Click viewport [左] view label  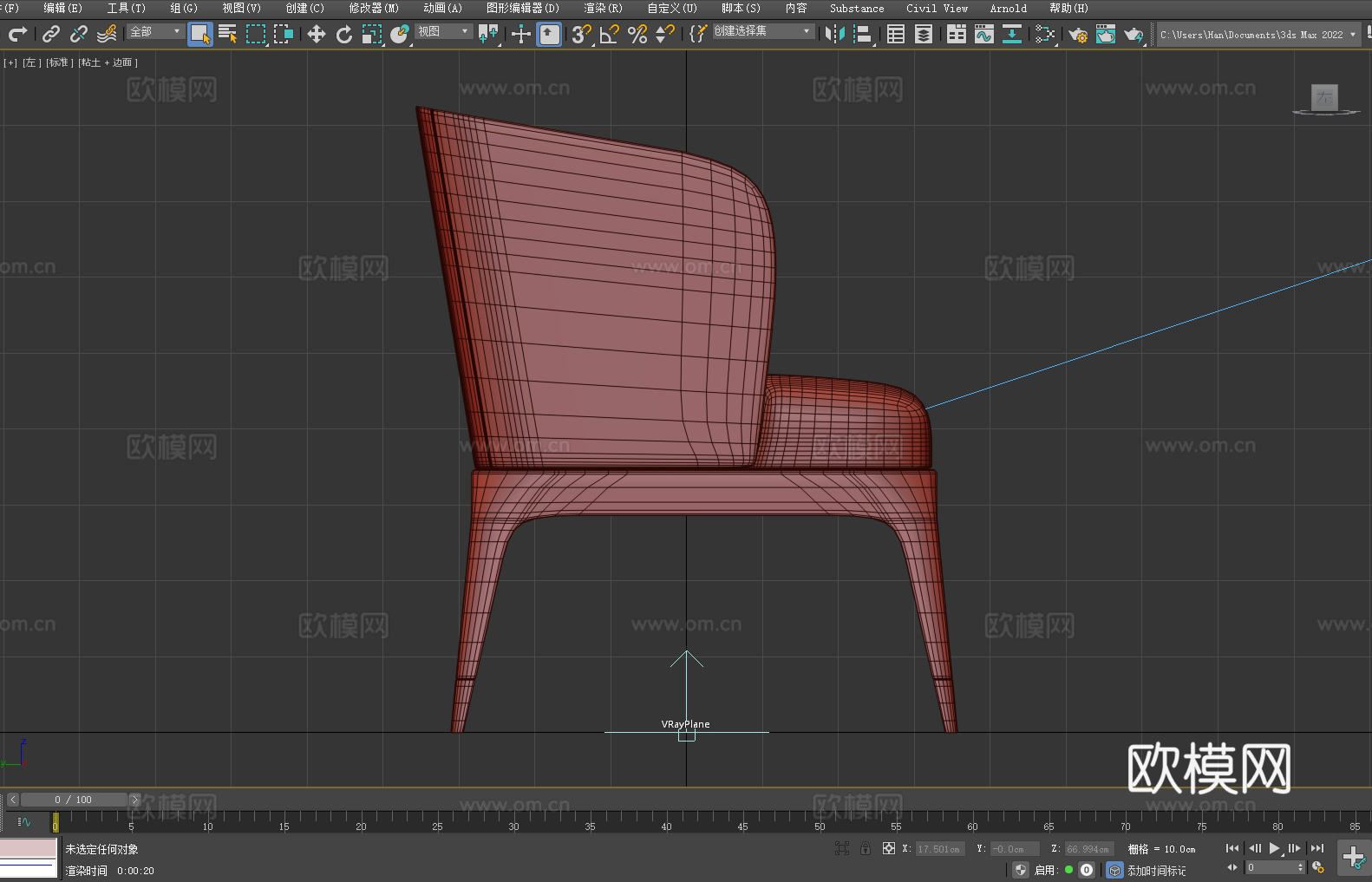[30, 62]
